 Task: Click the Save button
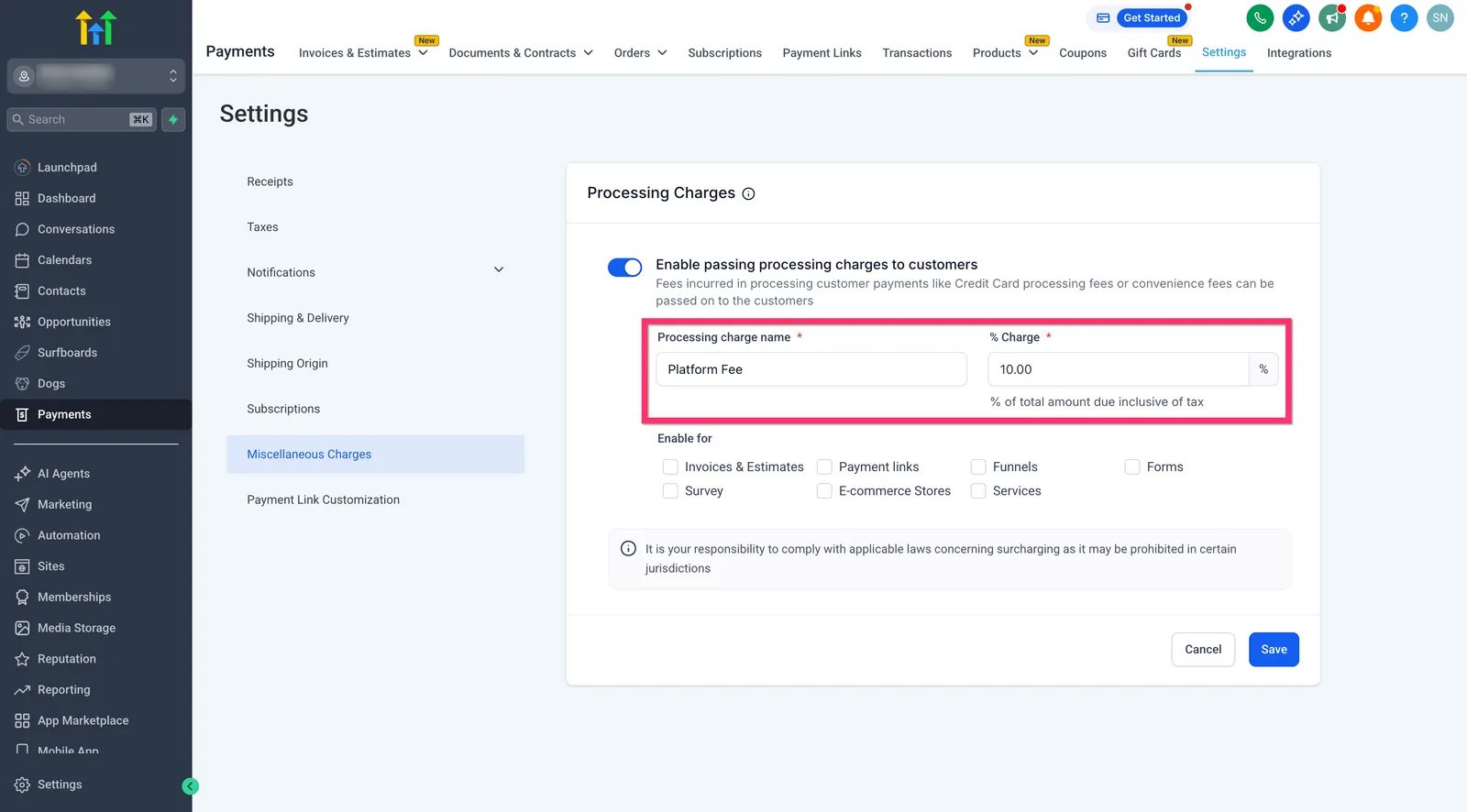click(x=1274, y=650)
